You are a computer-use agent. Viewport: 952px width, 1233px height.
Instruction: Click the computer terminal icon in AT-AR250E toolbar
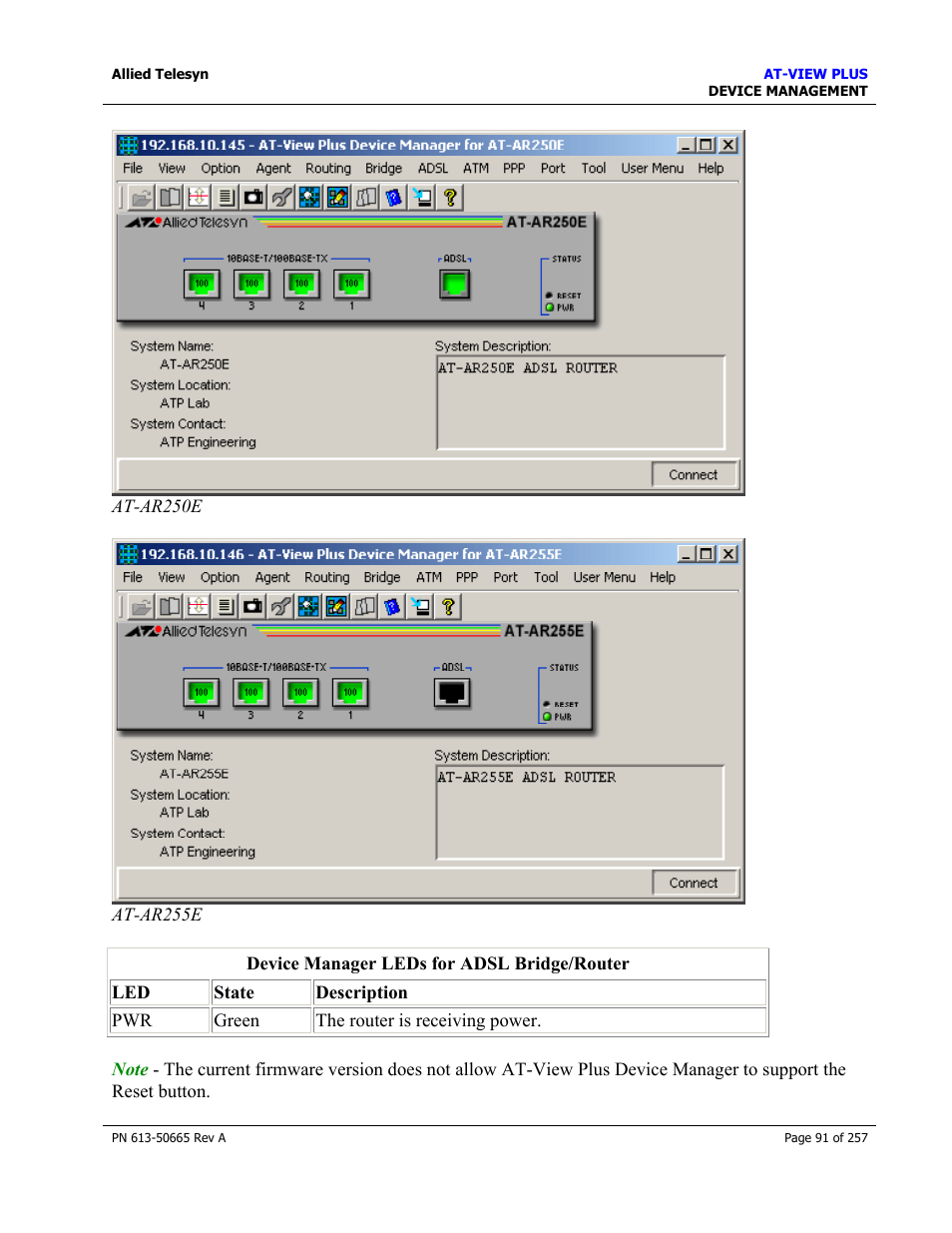click(x=422, y=198)
